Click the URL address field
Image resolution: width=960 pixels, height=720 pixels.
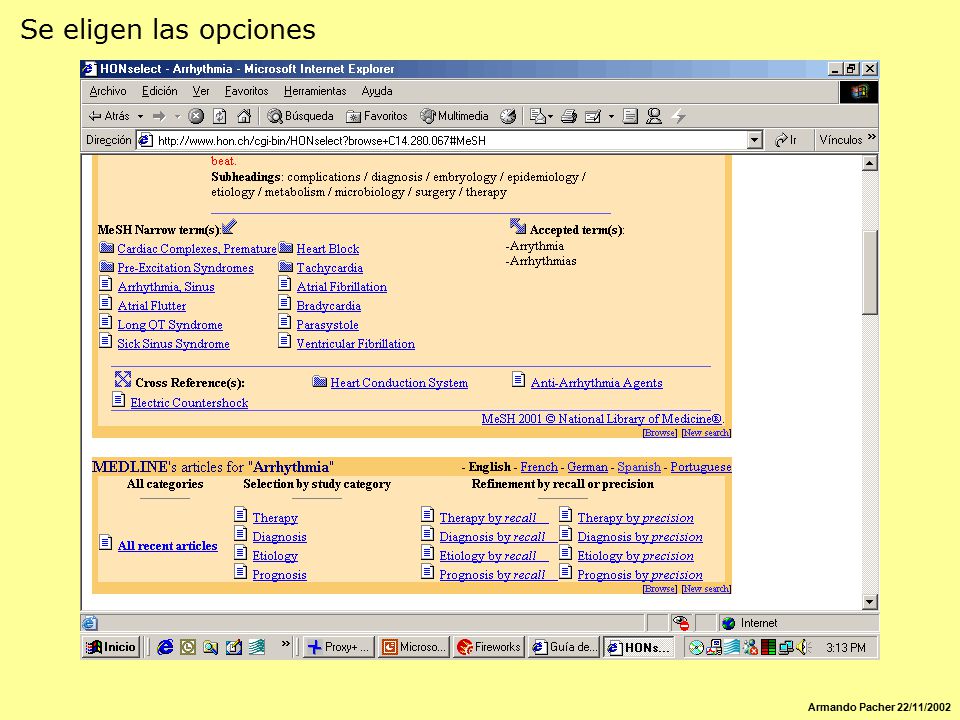(451, 140)
